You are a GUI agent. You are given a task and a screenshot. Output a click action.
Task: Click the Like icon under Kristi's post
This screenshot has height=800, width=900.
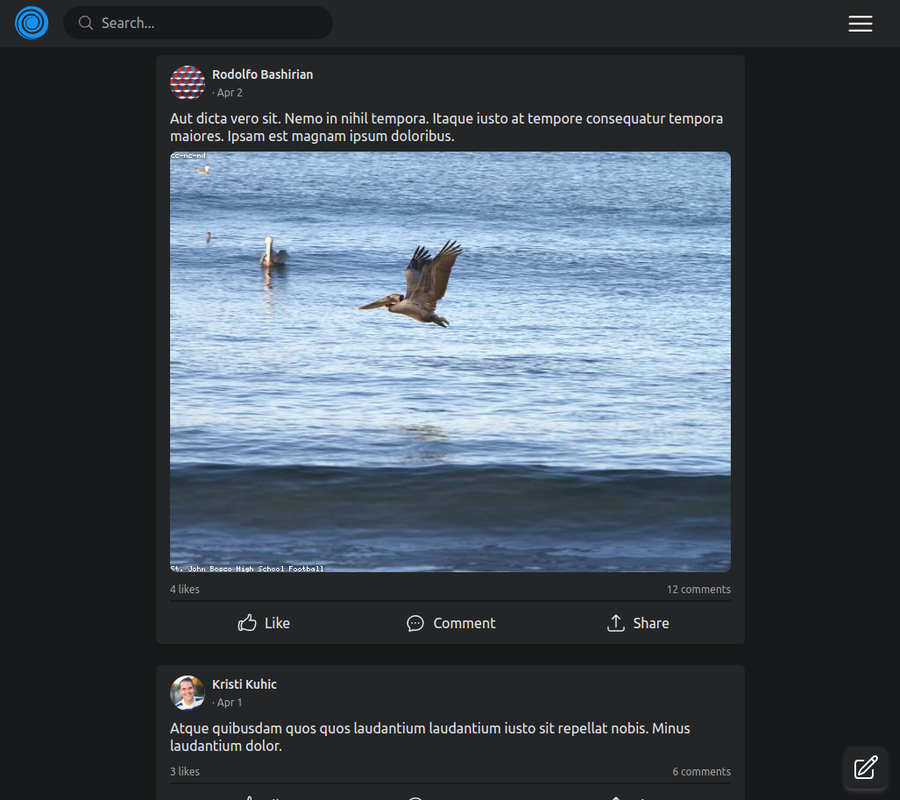tap(250, 797)
